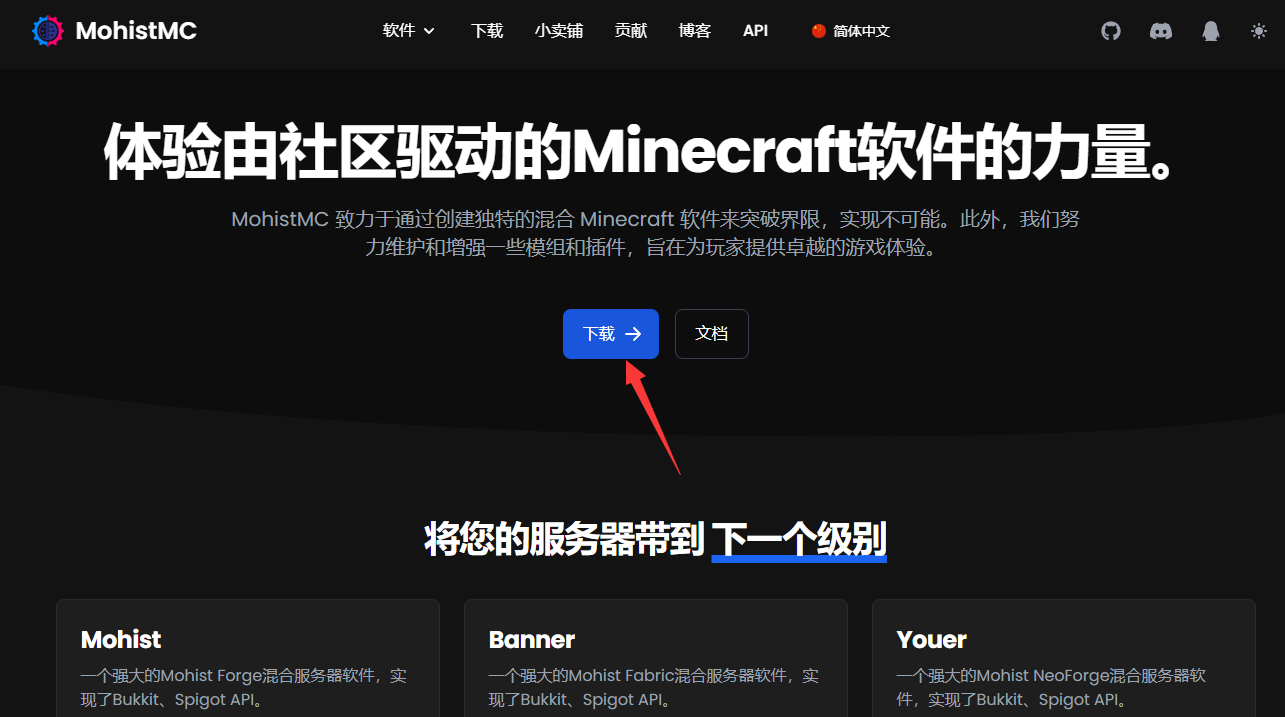Open the 小卖铺 navigation item
Image resolution: width=1285 pixels, height=717 pixels.
click(559, 31)
